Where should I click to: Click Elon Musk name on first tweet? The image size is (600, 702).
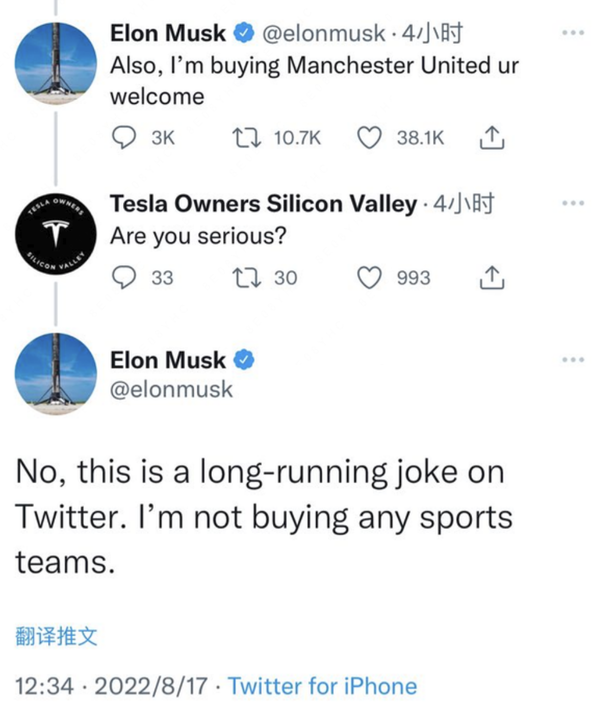coord(167,35)
